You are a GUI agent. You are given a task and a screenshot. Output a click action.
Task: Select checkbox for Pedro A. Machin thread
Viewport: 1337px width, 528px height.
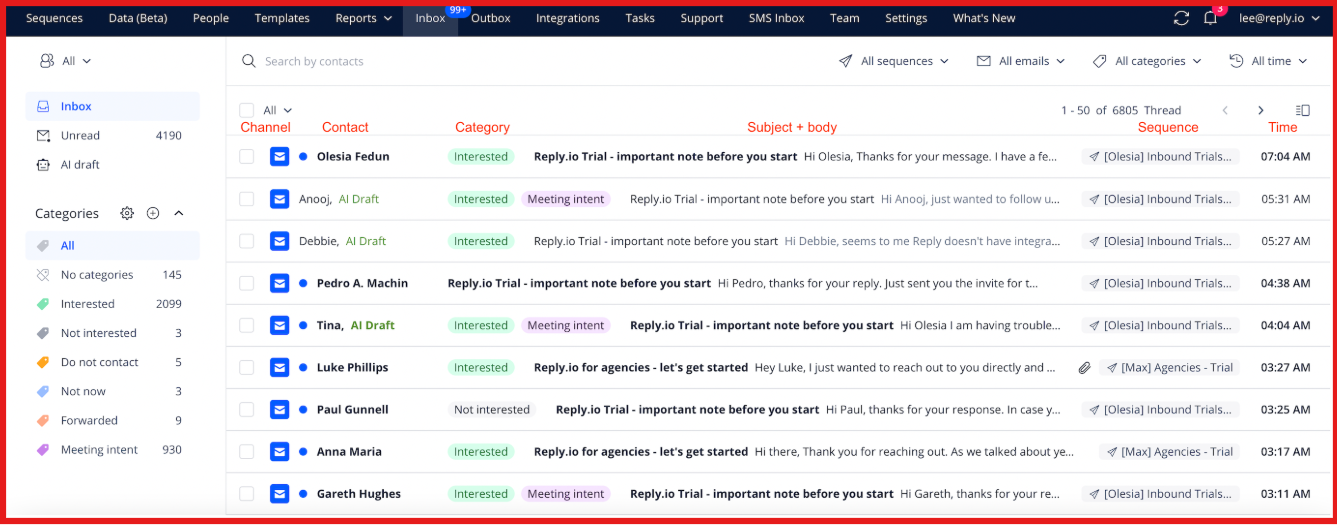click(246, 283)
